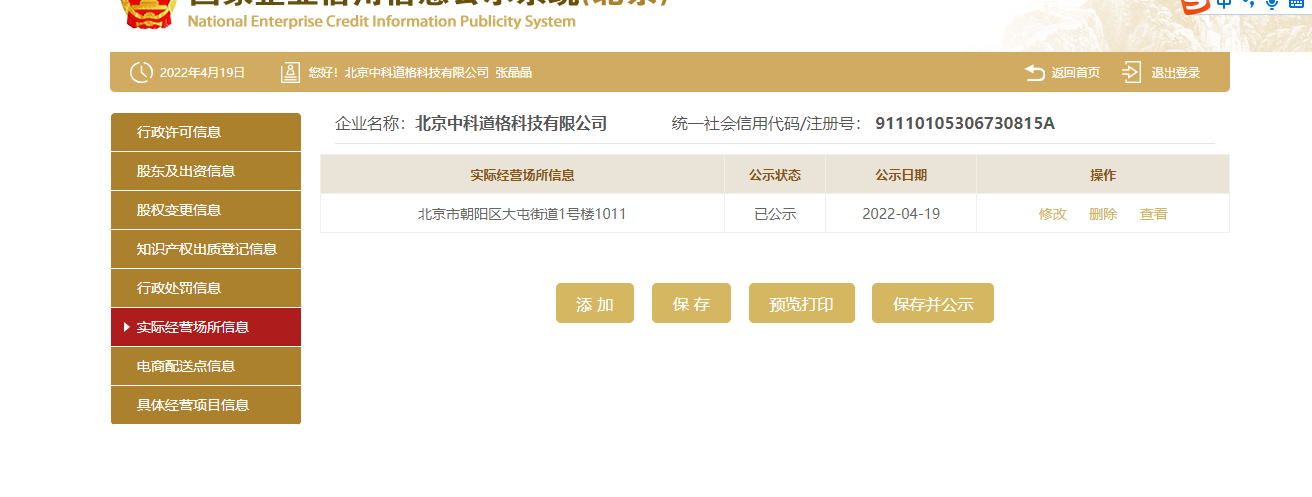The image size is (1312, 497).
Task: Click the Sogou input method icon
Action: pos(1195,5)
